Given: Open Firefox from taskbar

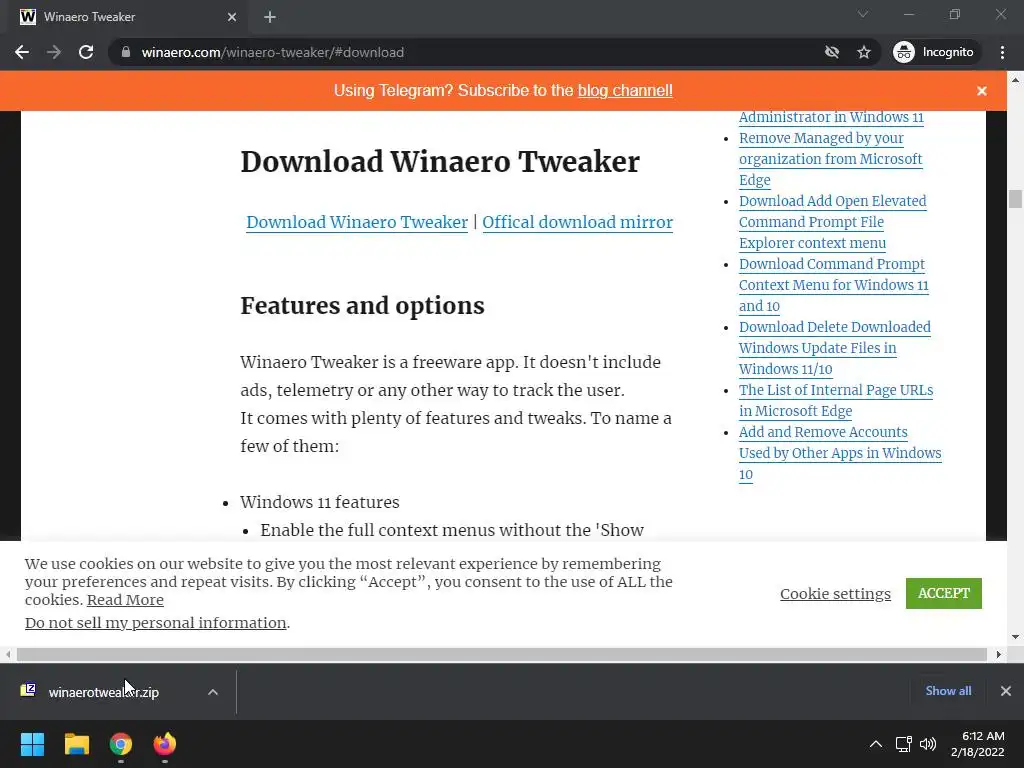Looking at the screenshot, I should 165,744.
